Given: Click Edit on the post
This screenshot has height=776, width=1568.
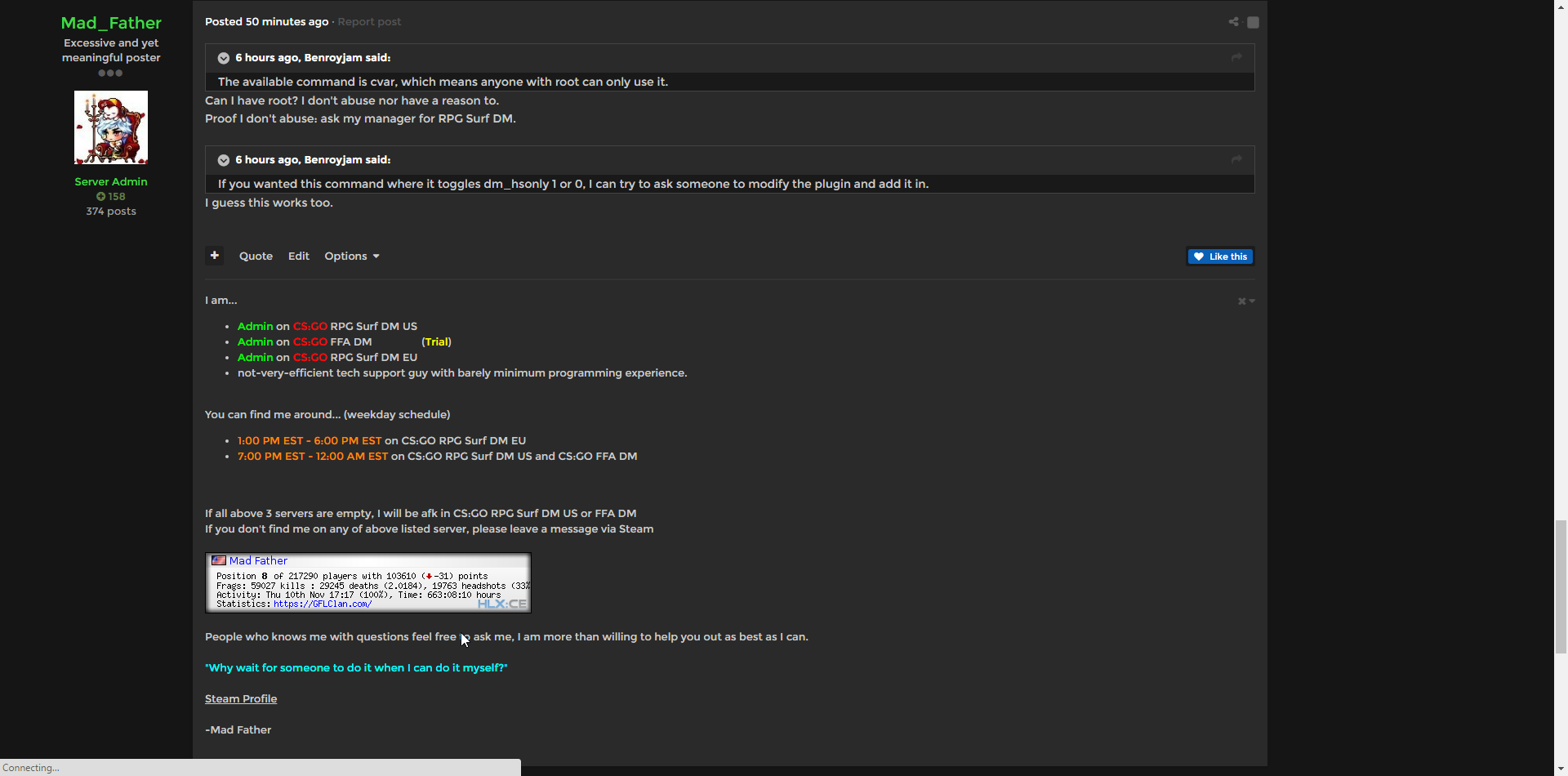Looking at the screenshot, I should [x=298, y=256].
